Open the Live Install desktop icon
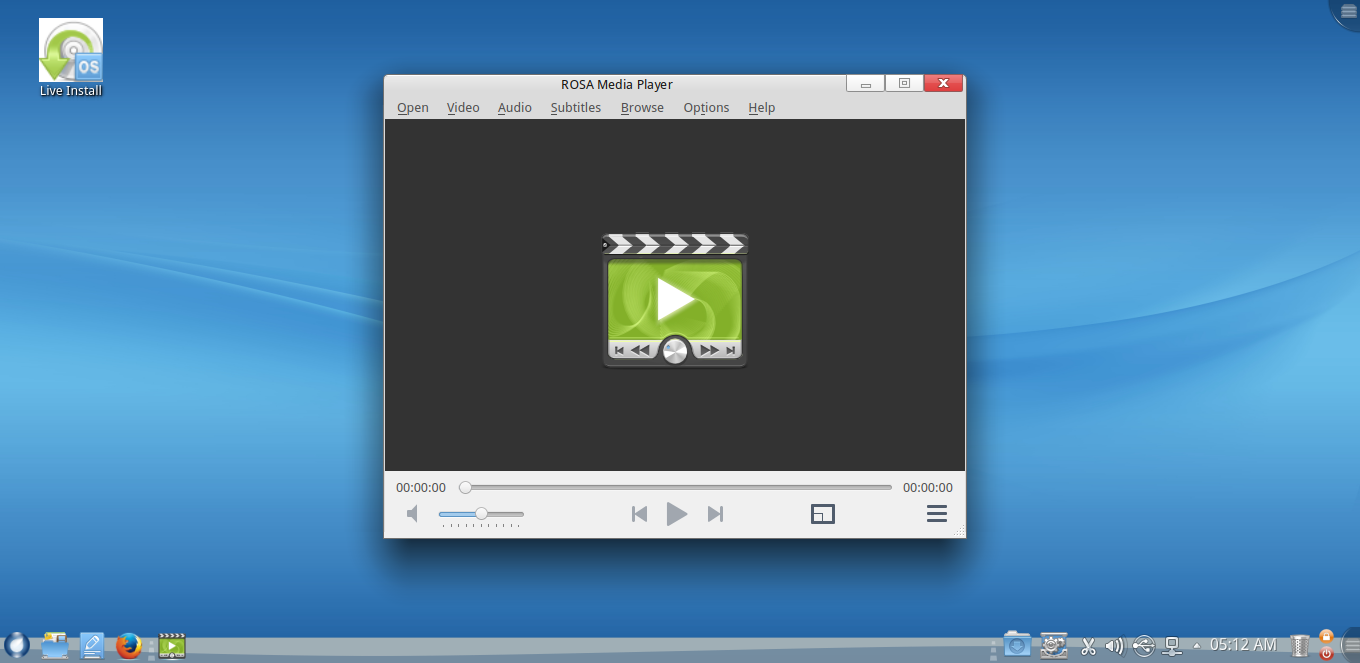Image resolution: width=1360 pixels, height=663 pixels. coord(71,57)
